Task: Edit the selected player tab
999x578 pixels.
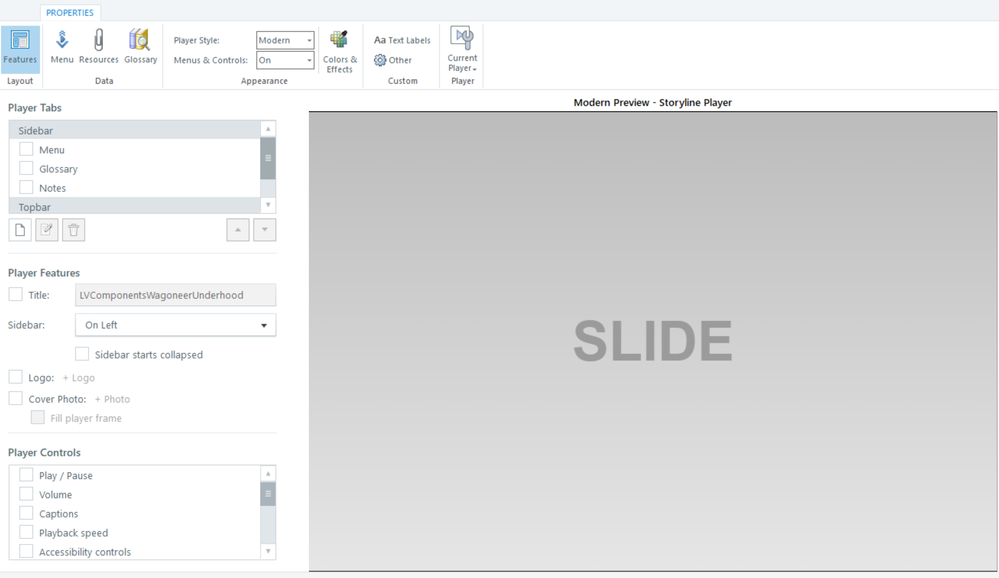Action: click(47, 230)
